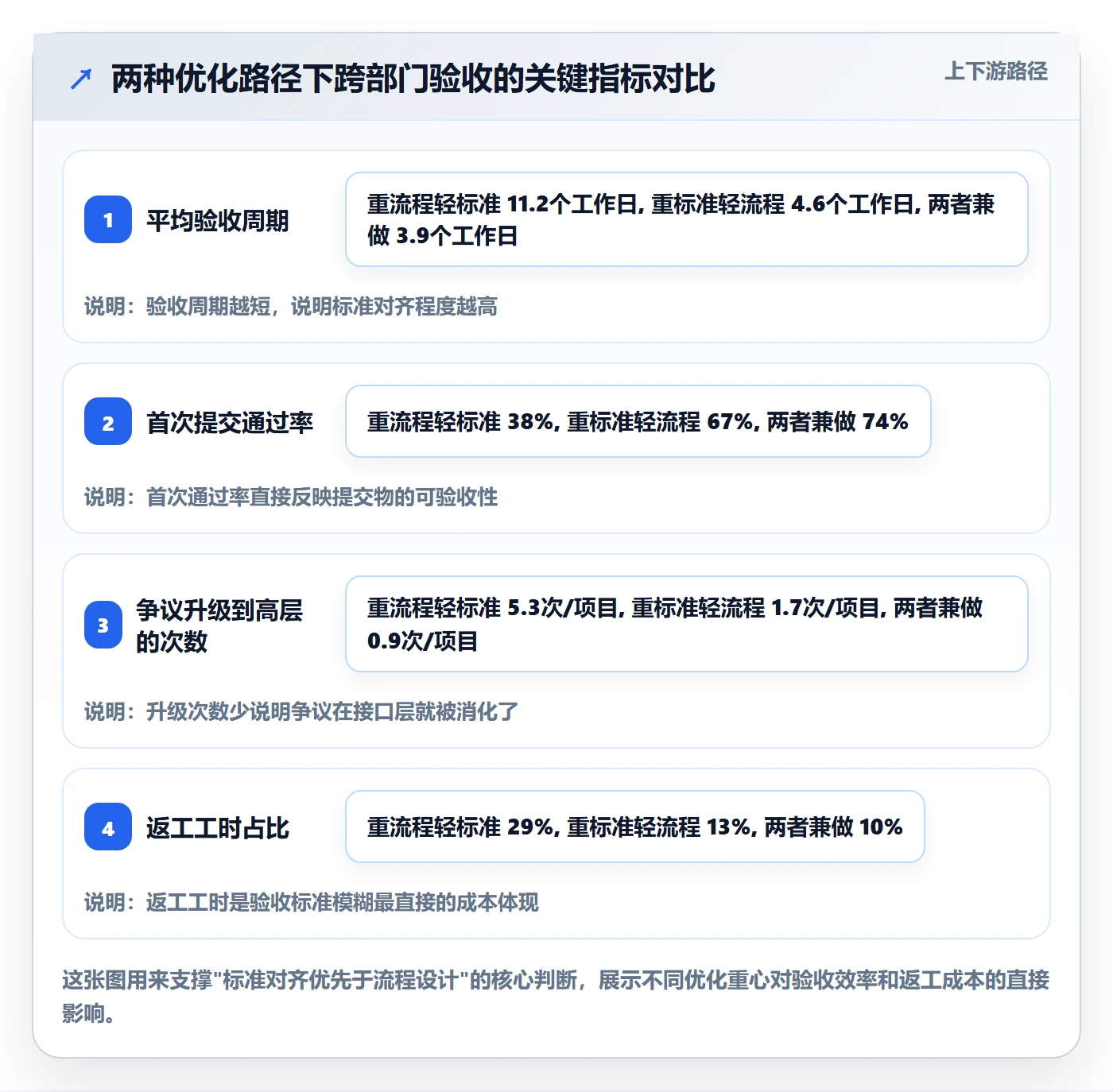
Task: Select the 平均验收周期 metric label
Action: (217, 220)
